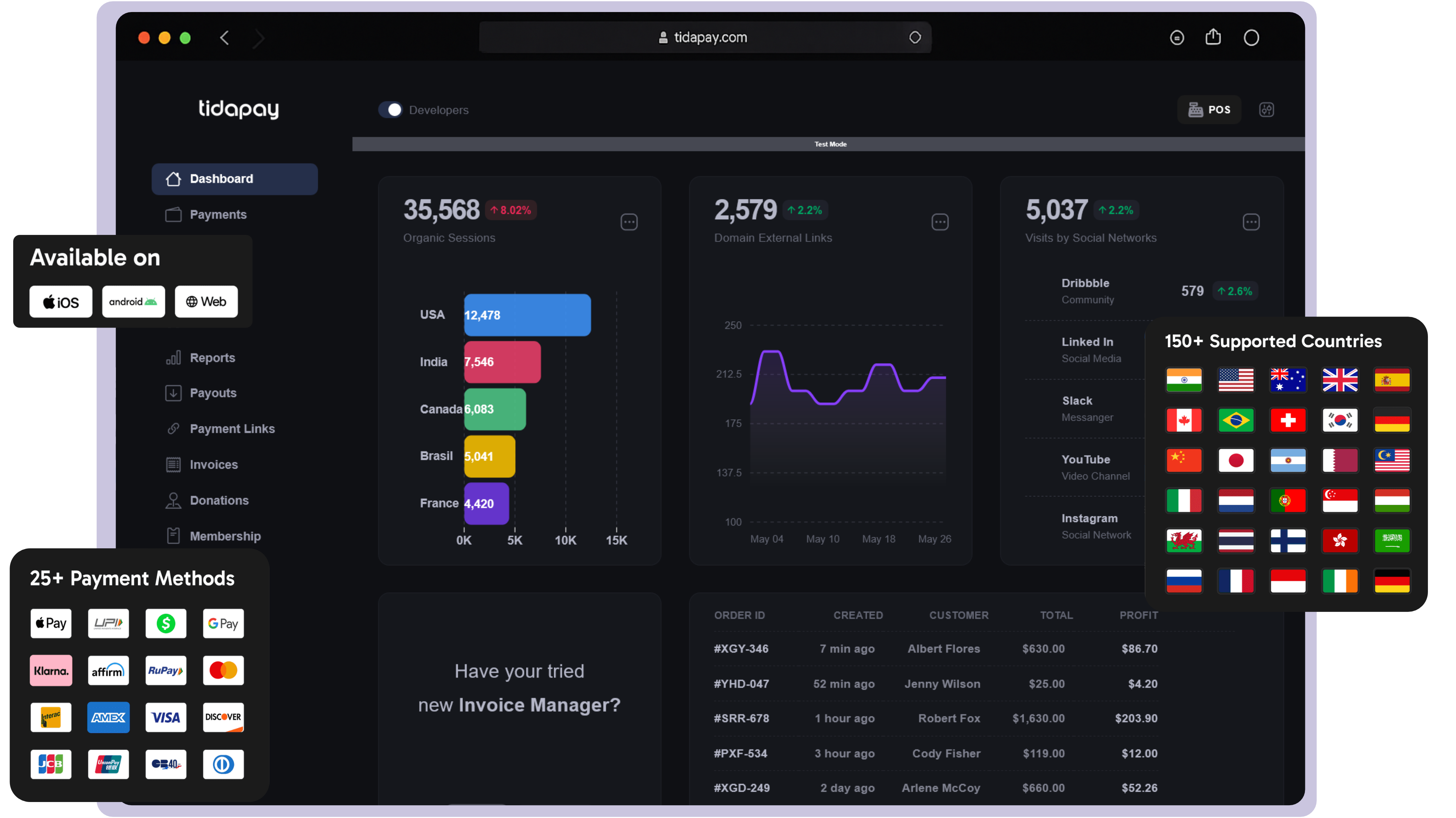
Task: Select the Klarna payment icon
Action: point(51,671)
